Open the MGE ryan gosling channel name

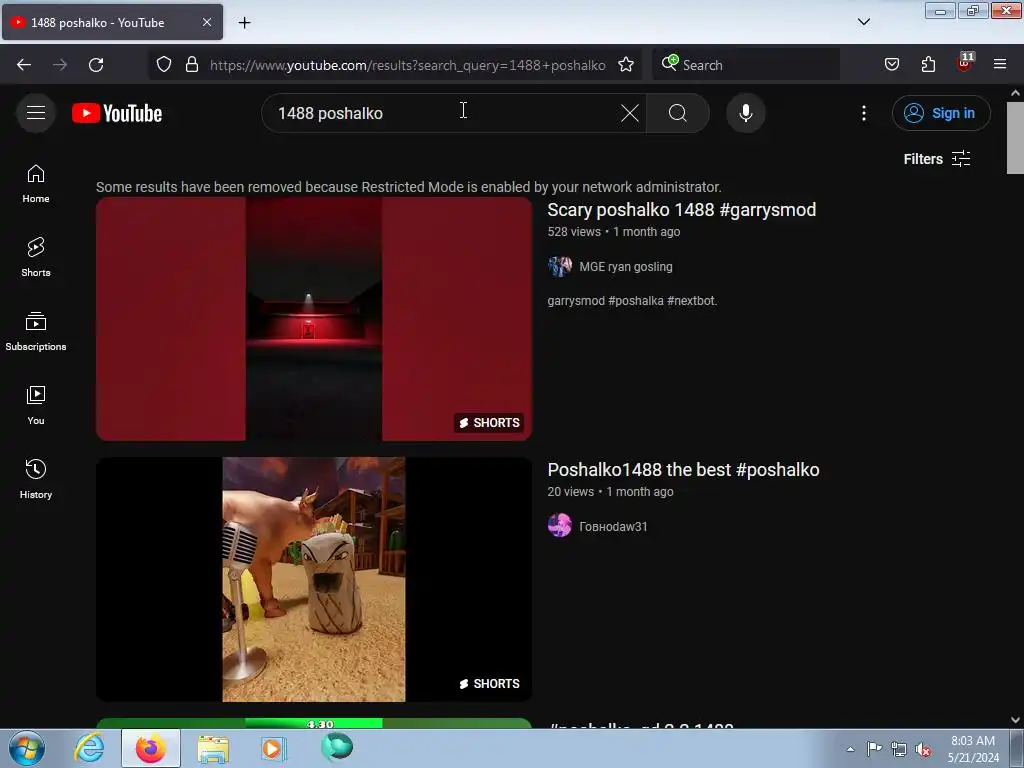(626, 266)
